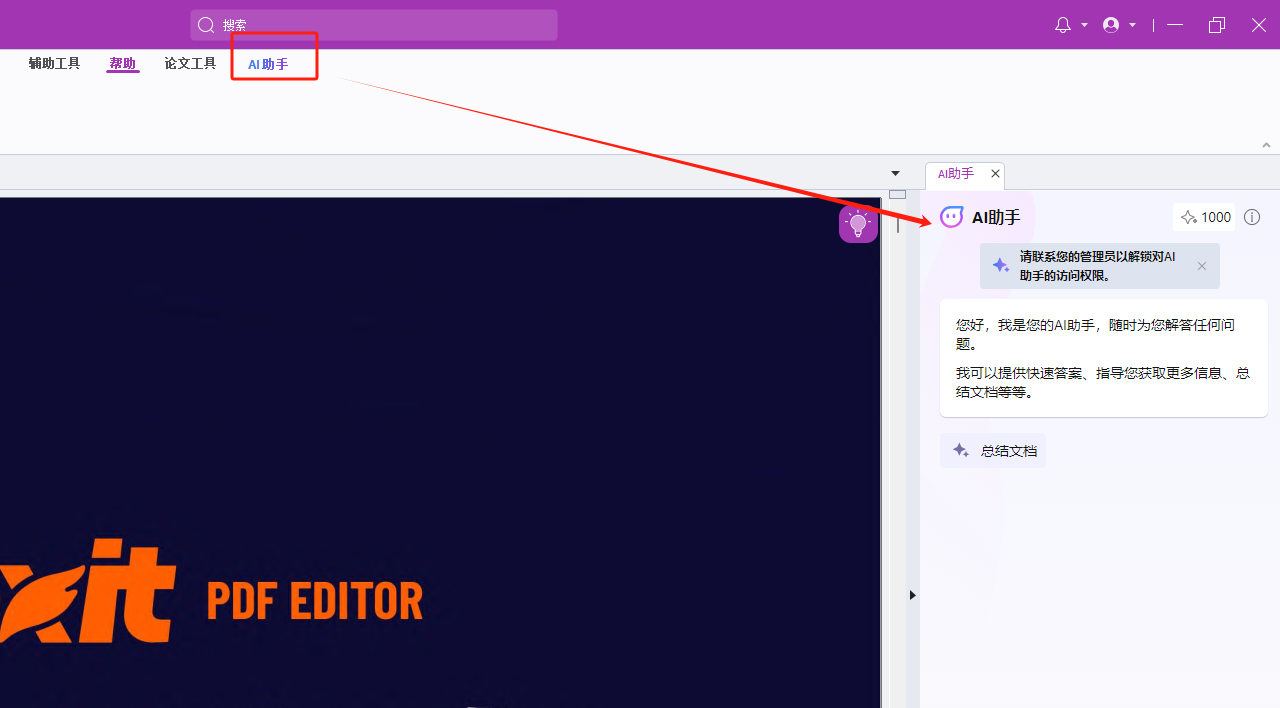Select the 辅助工具 ribbon tab
This screenshot has height=708, width=1280.
pyautogui.click(x=54, y=64)
